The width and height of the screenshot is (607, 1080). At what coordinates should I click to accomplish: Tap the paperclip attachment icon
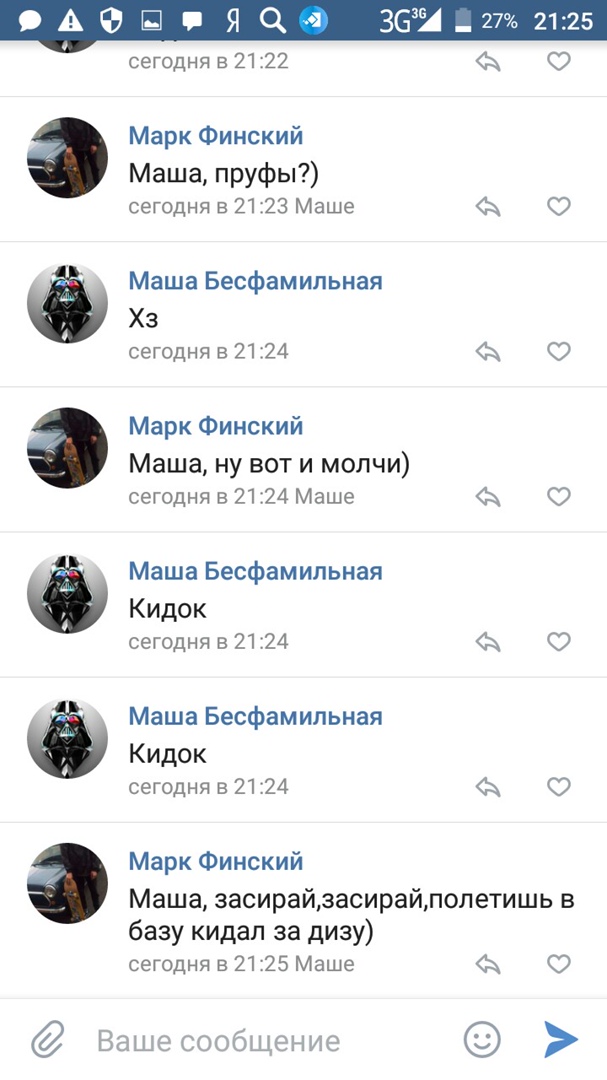click(47, 1040)
